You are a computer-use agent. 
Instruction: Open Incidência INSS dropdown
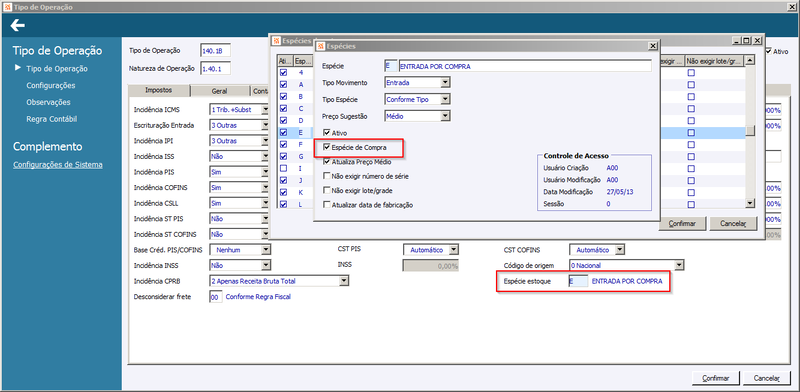265,265
